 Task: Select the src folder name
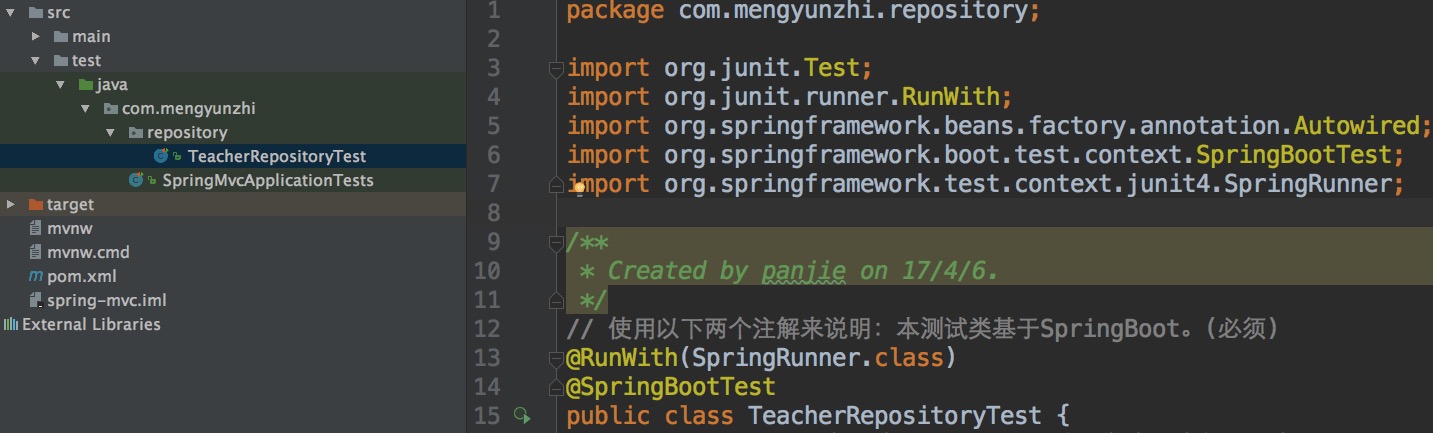(58, 13)
